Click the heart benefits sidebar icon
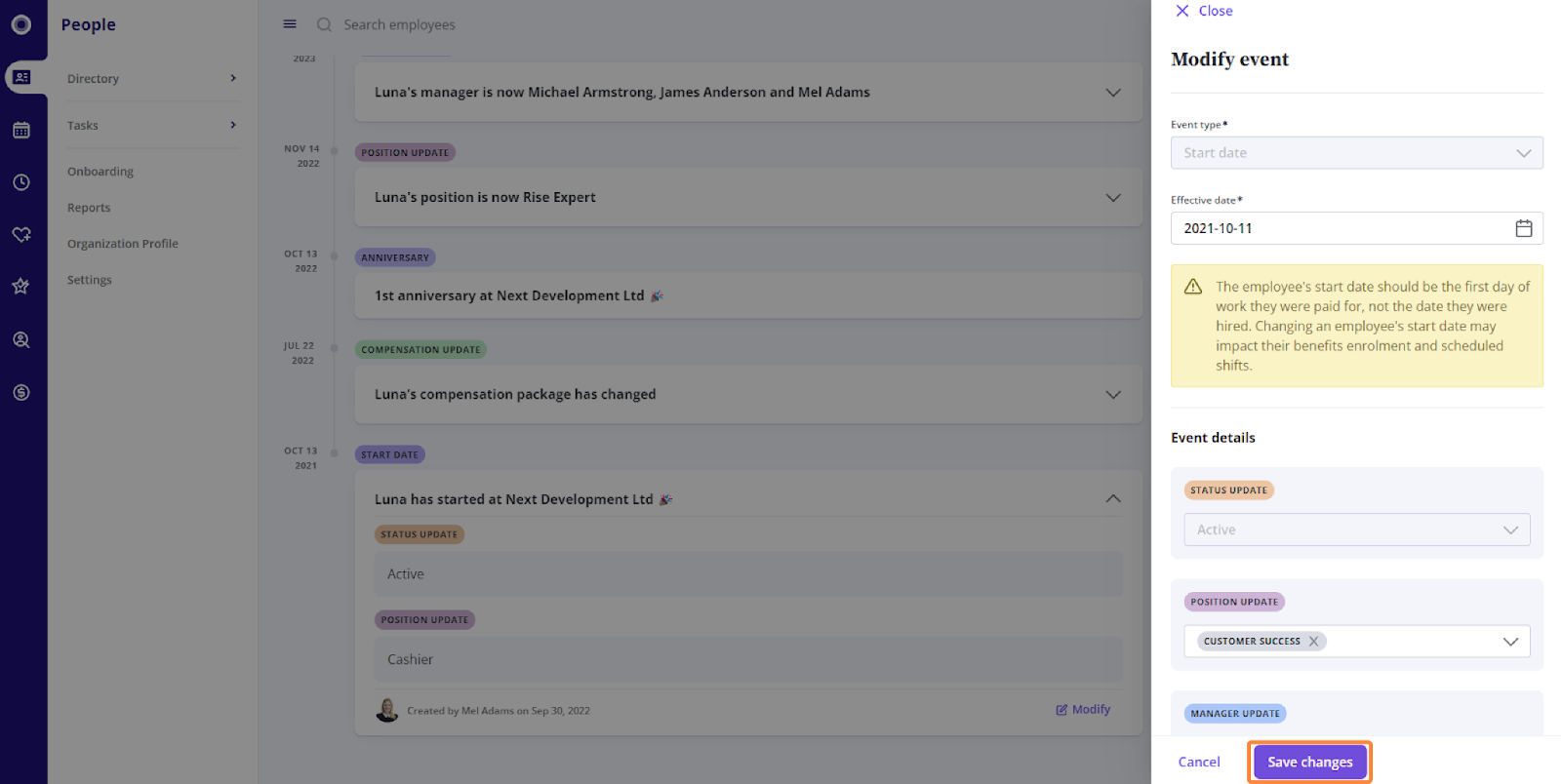This screenshot has width=1561, height=784. pos(21,235)
